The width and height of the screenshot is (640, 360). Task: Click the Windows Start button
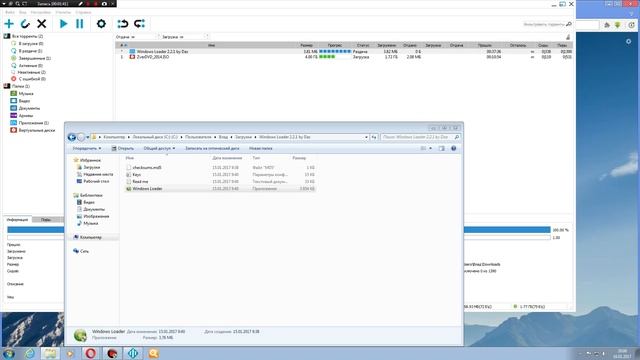coord(9,353)
